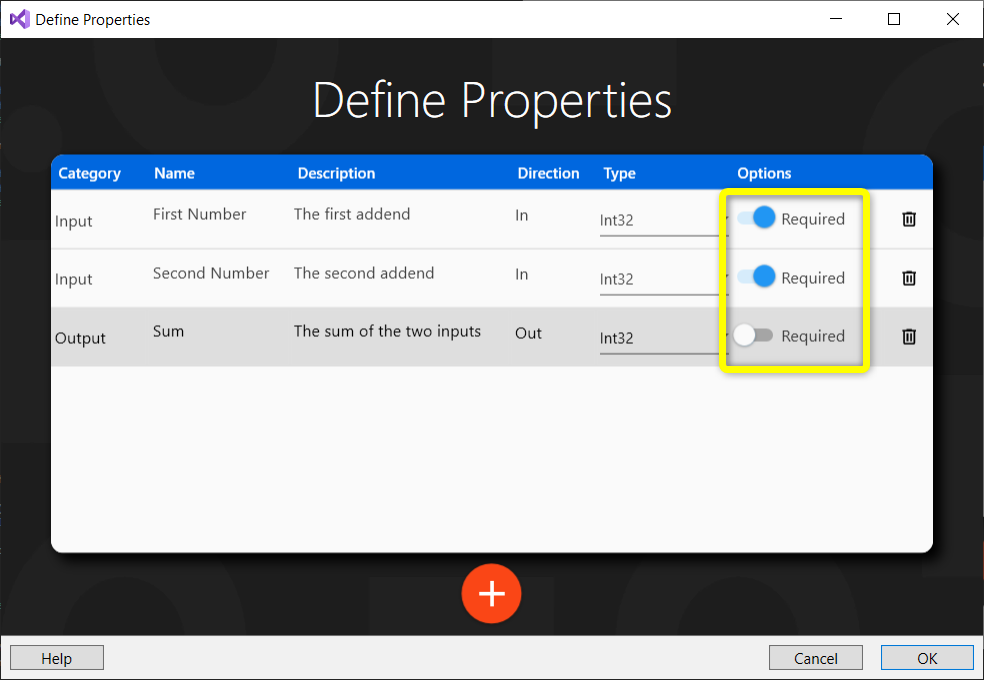Click the Visual Studio logo in the title bar
This screenshot has height=680, width=984.
[18, 18]
